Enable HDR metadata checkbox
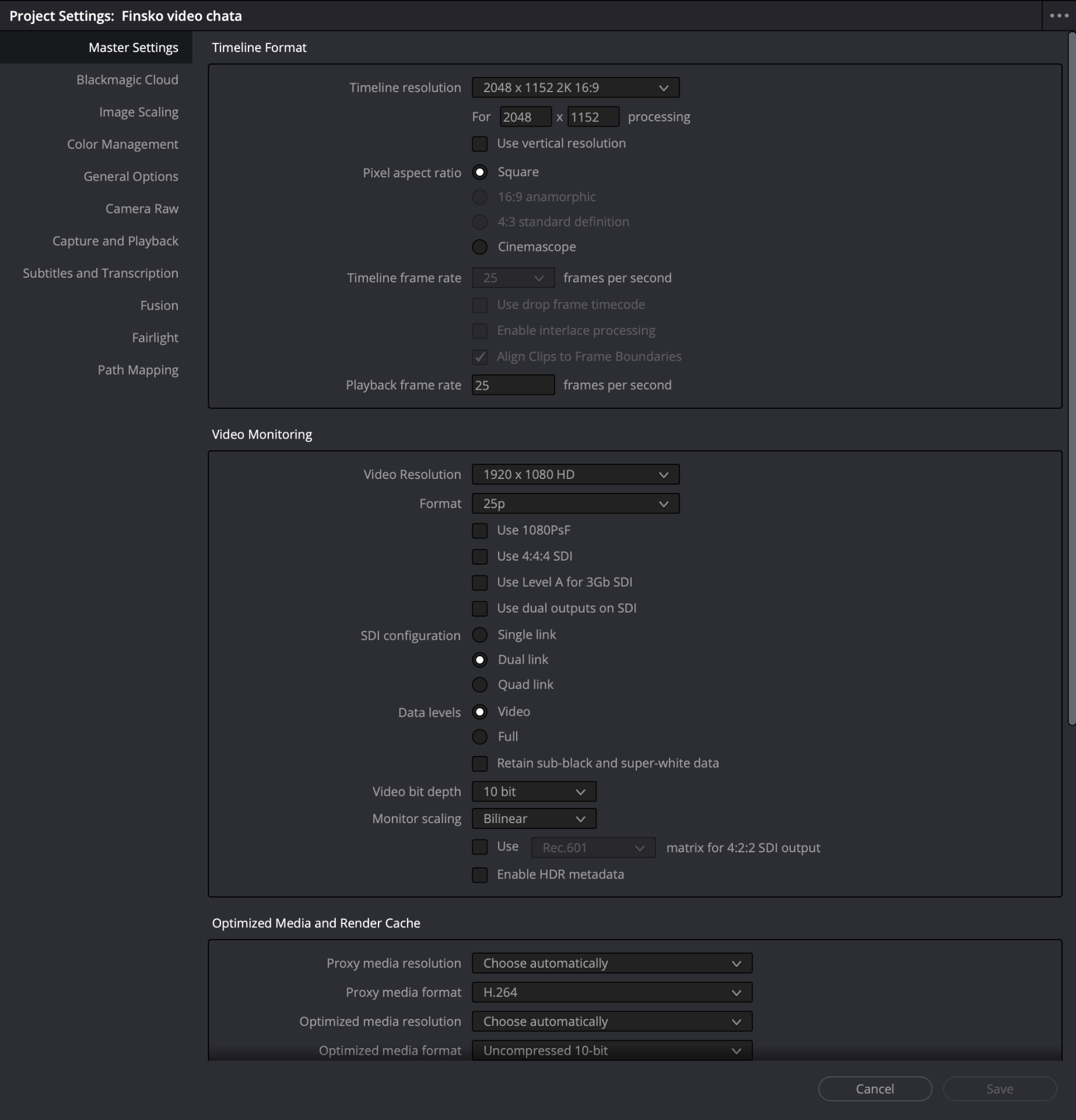This screenshot has width=1076, height=1120. tap(479, 874)
